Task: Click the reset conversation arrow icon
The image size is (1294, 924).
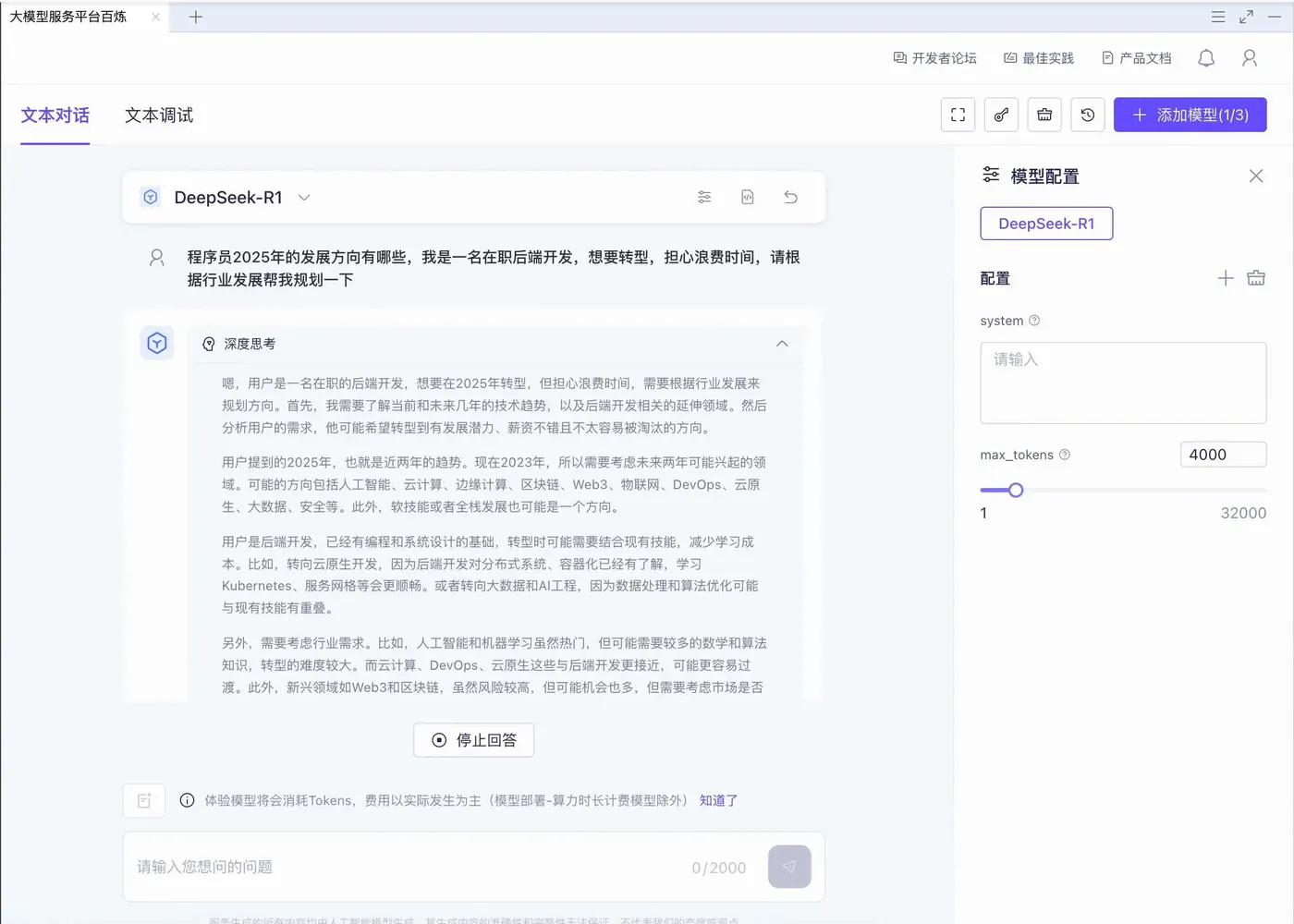Action: tap(791, 197)
